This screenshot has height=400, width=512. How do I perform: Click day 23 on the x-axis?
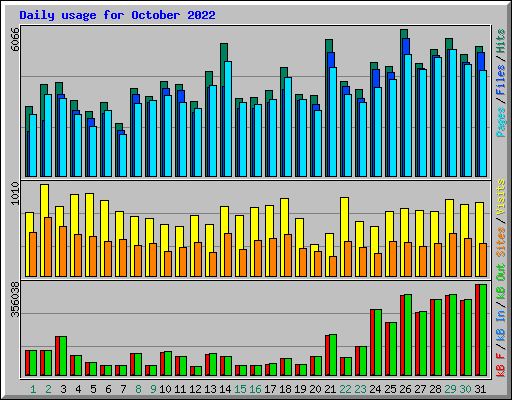click(360, 389)
